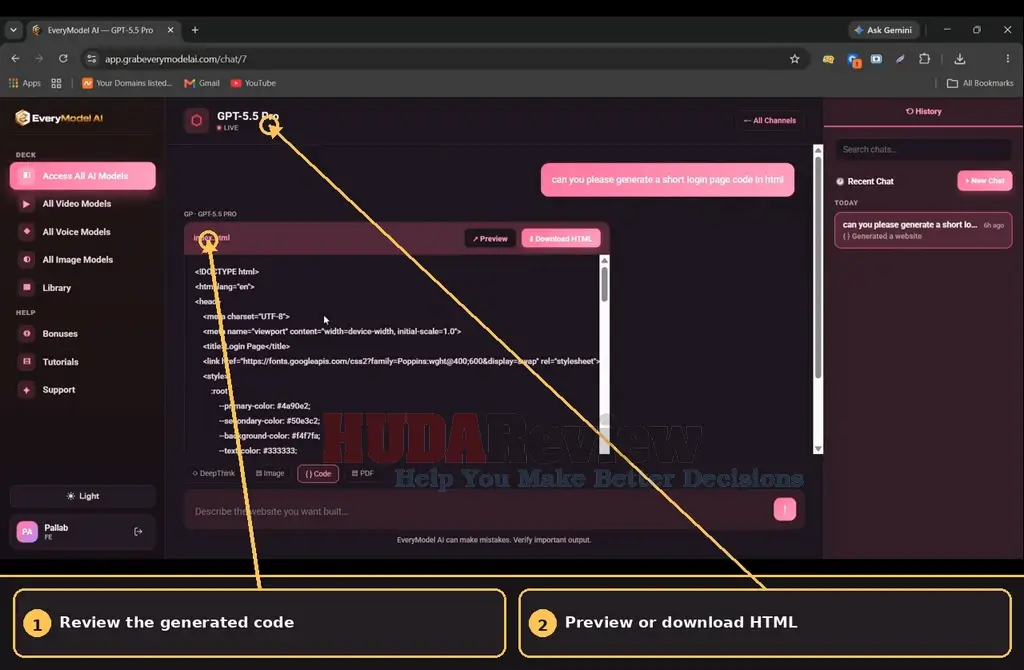Send the prompt with the arrow button
The height and width of the screenshot is (670, 1024).
click(x=784, y=509)
